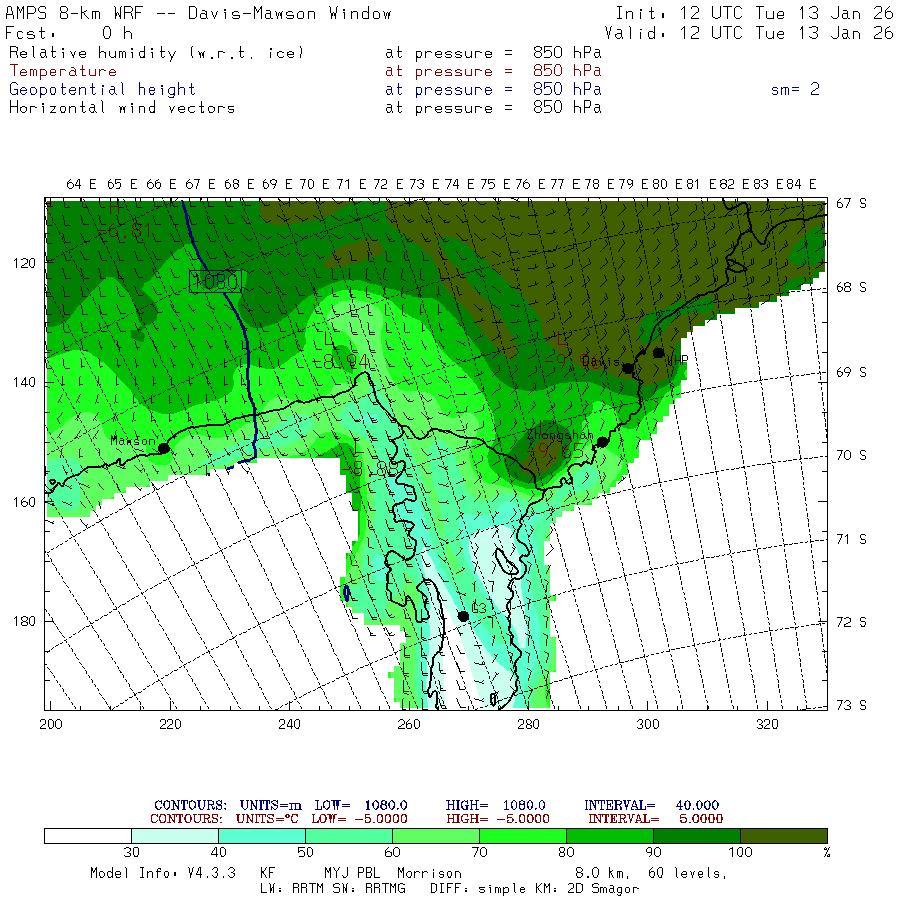Click the blue 'at pressure = 850 hPa' text
Viewport: 900px width, 900px height.
(x=493, y=90)
